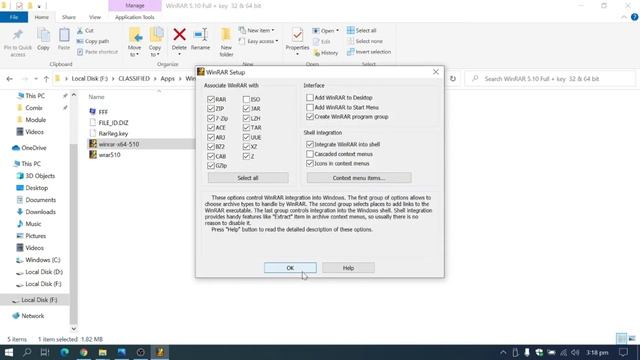This screenshot has width=640, height=360.
Task: Enable Cascaded context menus
Action: [310, 154]
